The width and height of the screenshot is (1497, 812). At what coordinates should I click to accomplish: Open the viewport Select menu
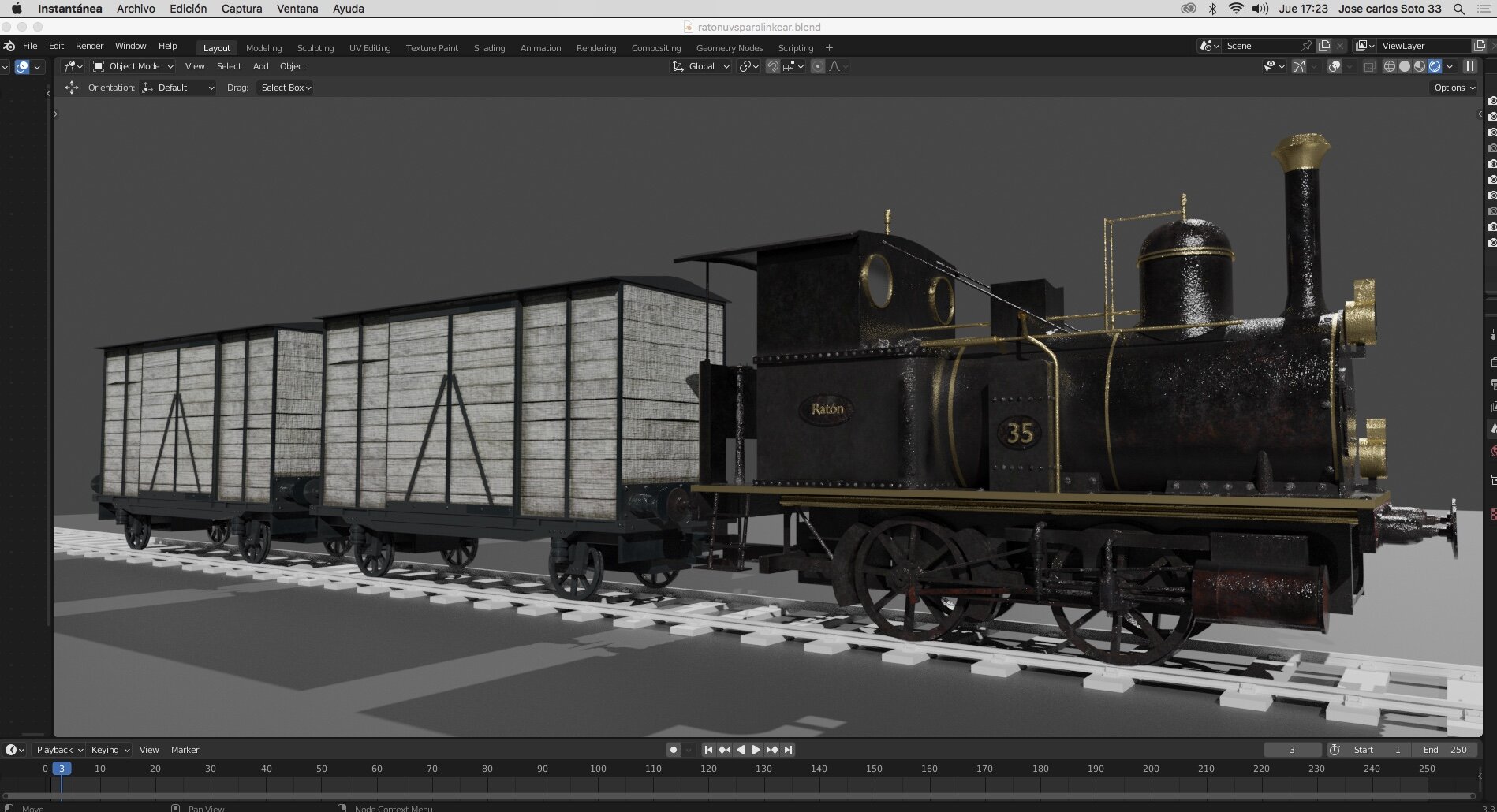[x=229, y=66]
